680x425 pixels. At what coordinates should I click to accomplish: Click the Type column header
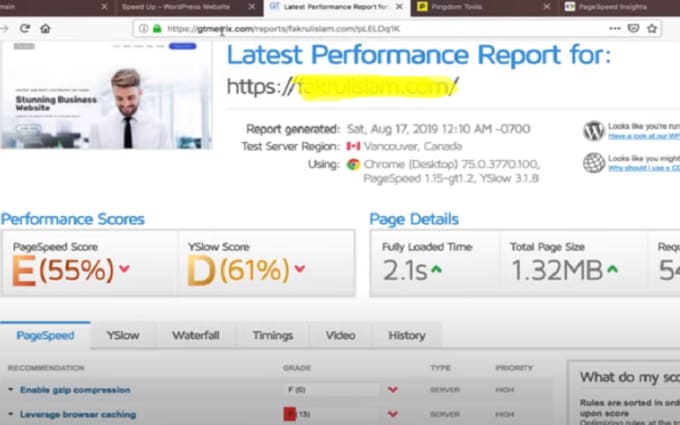(441, 368)
